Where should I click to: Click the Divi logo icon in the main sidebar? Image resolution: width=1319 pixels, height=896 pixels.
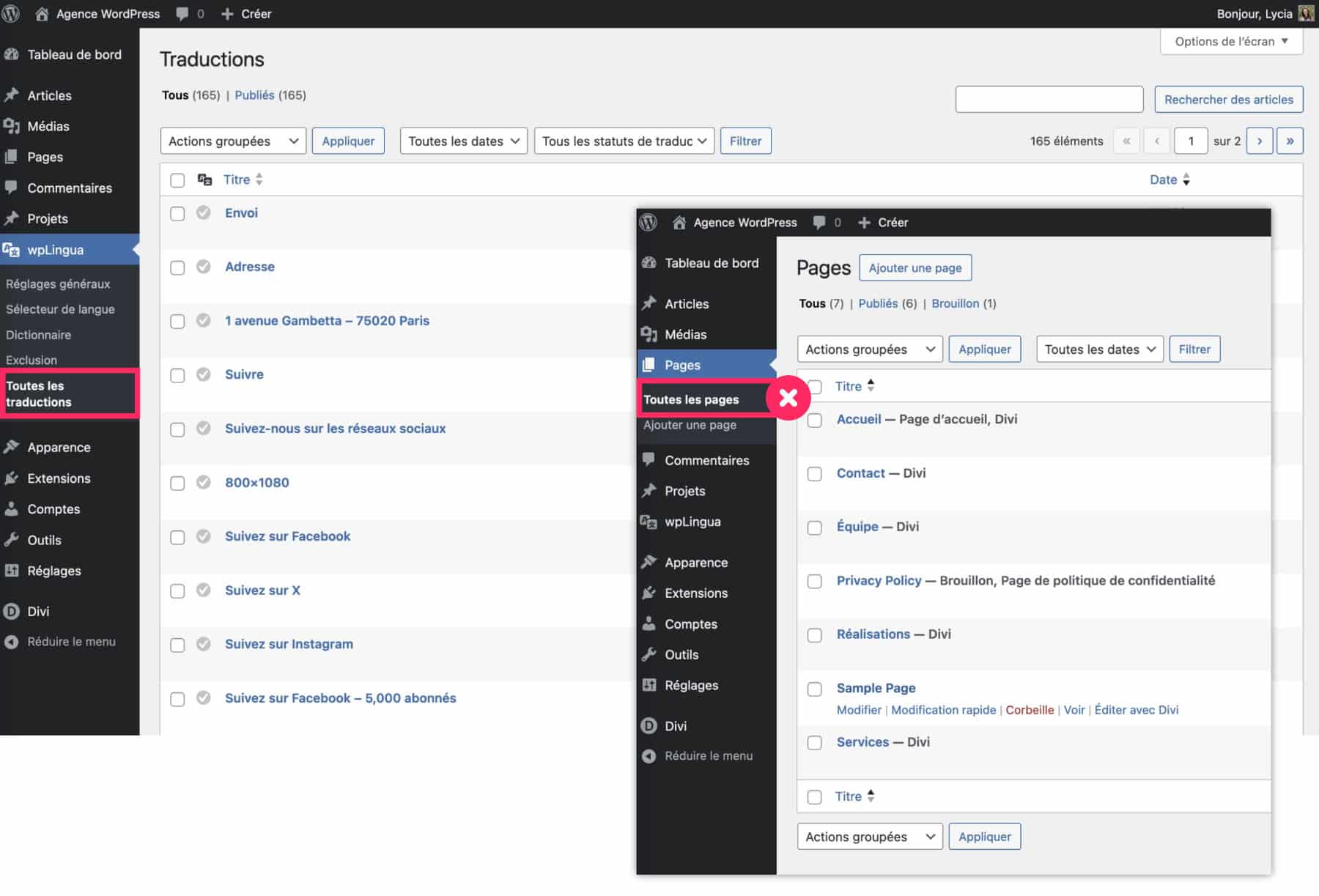11,611
